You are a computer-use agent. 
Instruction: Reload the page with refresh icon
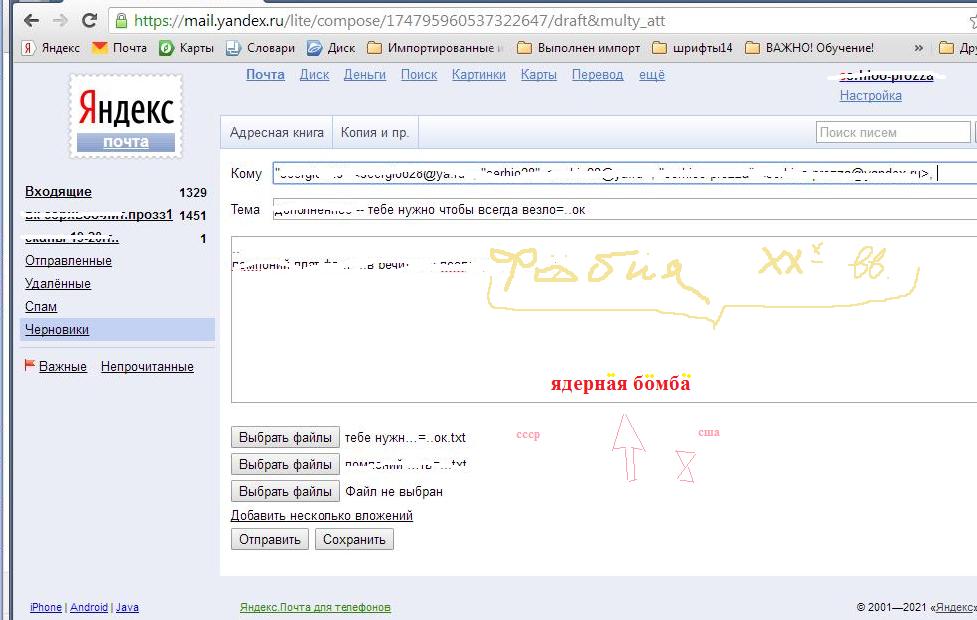pyautogui.click(x=89, y=20)
